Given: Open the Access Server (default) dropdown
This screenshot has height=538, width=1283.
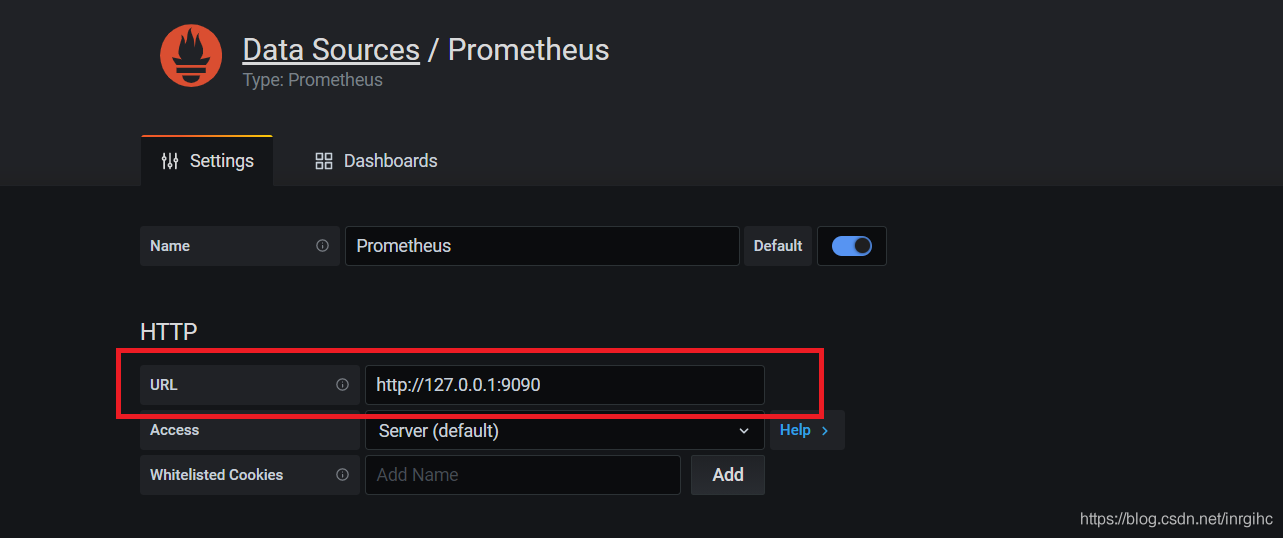Looking at the screenshot, I should 563,431.
